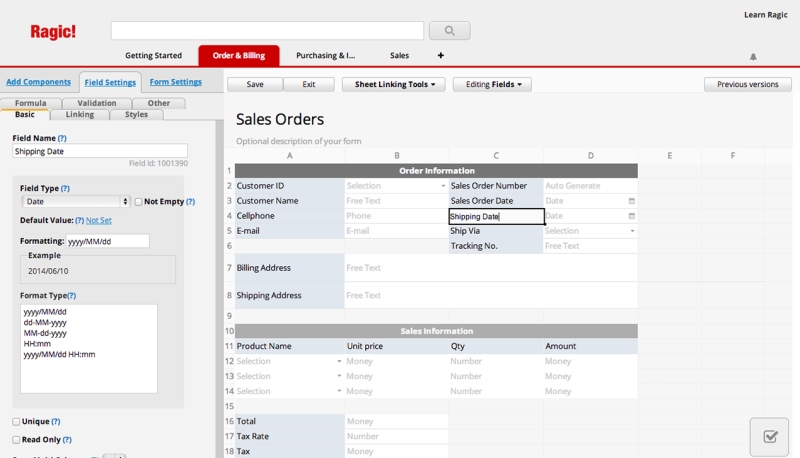Open Previous versions
Screen dimensions: 800x458
(747, 84)
